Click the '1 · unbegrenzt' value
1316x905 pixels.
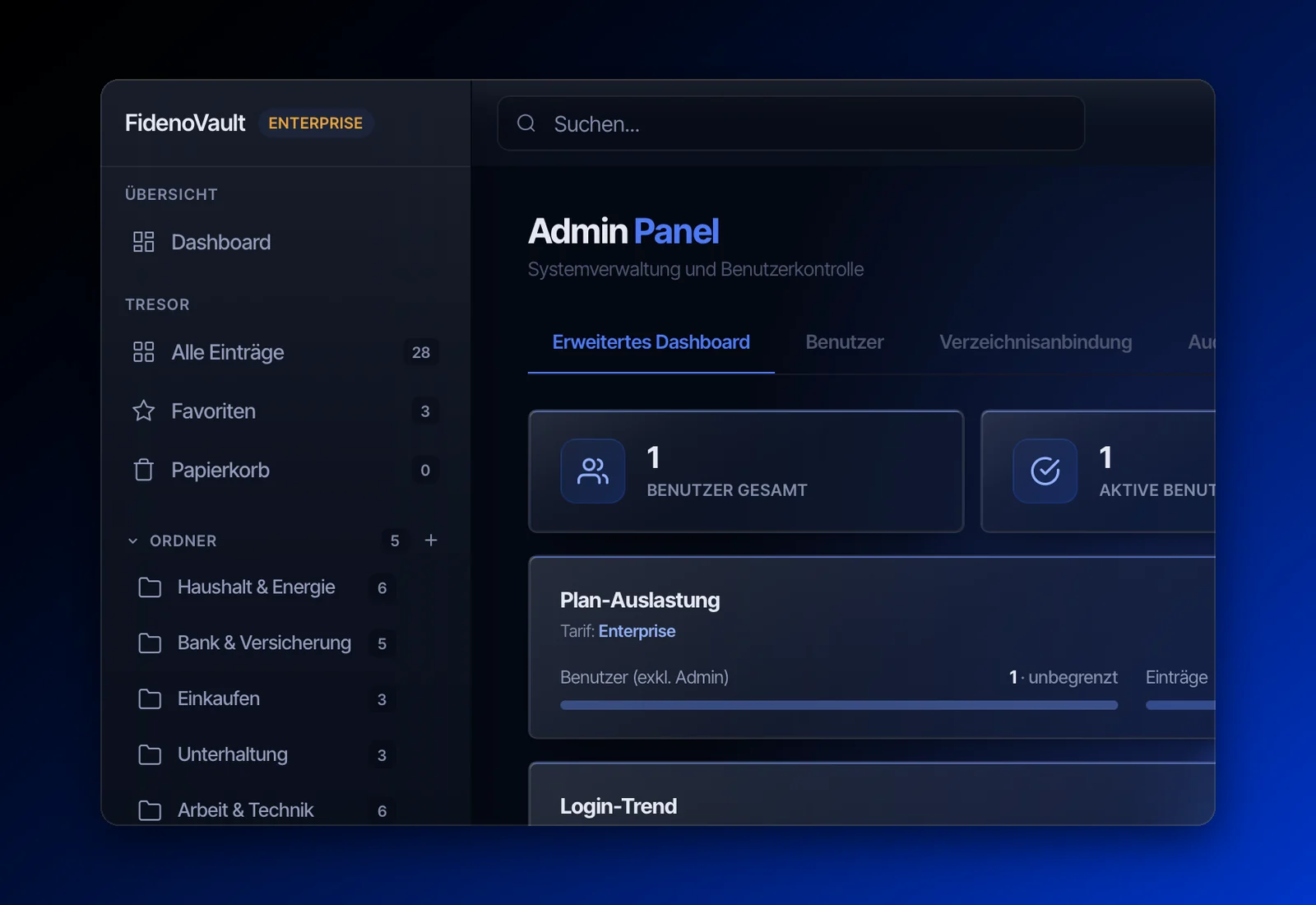(1063, 677)
